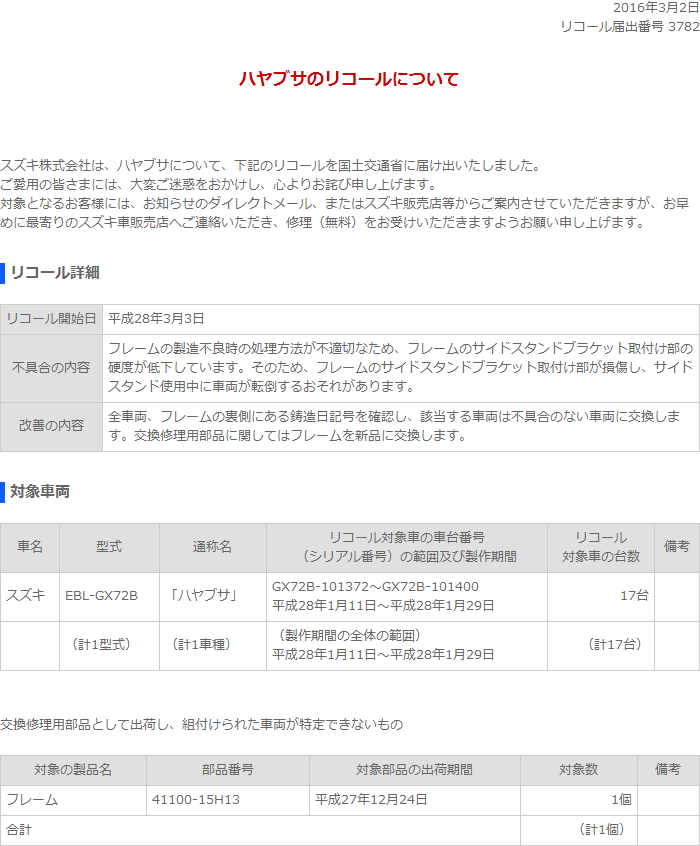Viewport: 700px width, 846px height.
Task: Select the cell 1個
Action: coord(579,800)
